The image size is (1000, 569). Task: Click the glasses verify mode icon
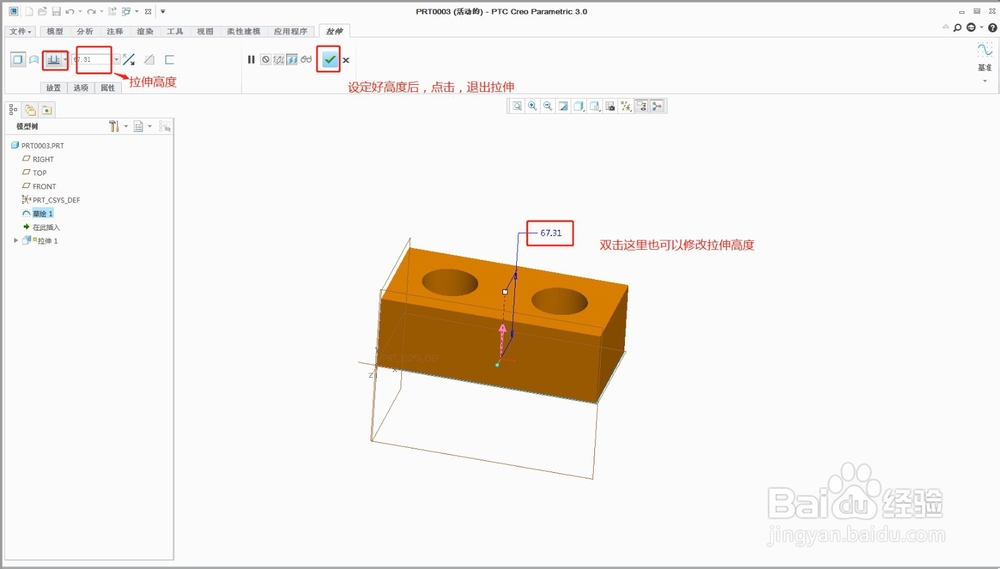click(x=306, y=59)
